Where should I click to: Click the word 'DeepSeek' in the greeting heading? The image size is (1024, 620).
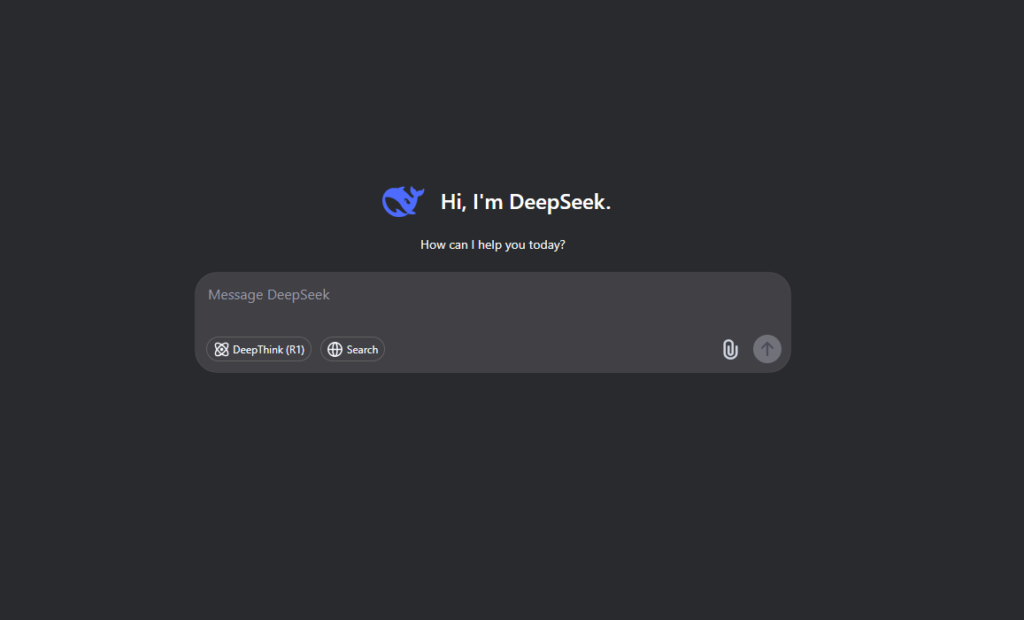557,202
